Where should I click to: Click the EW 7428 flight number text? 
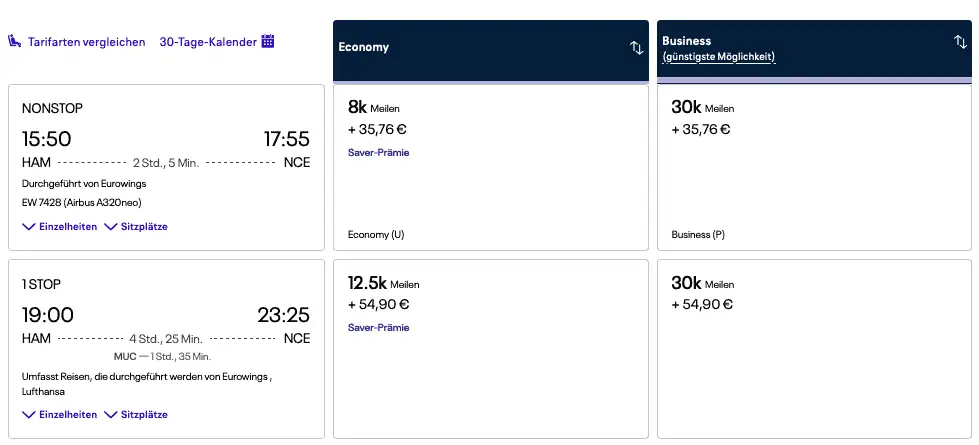pyautogui.click(x=42, y=201)
